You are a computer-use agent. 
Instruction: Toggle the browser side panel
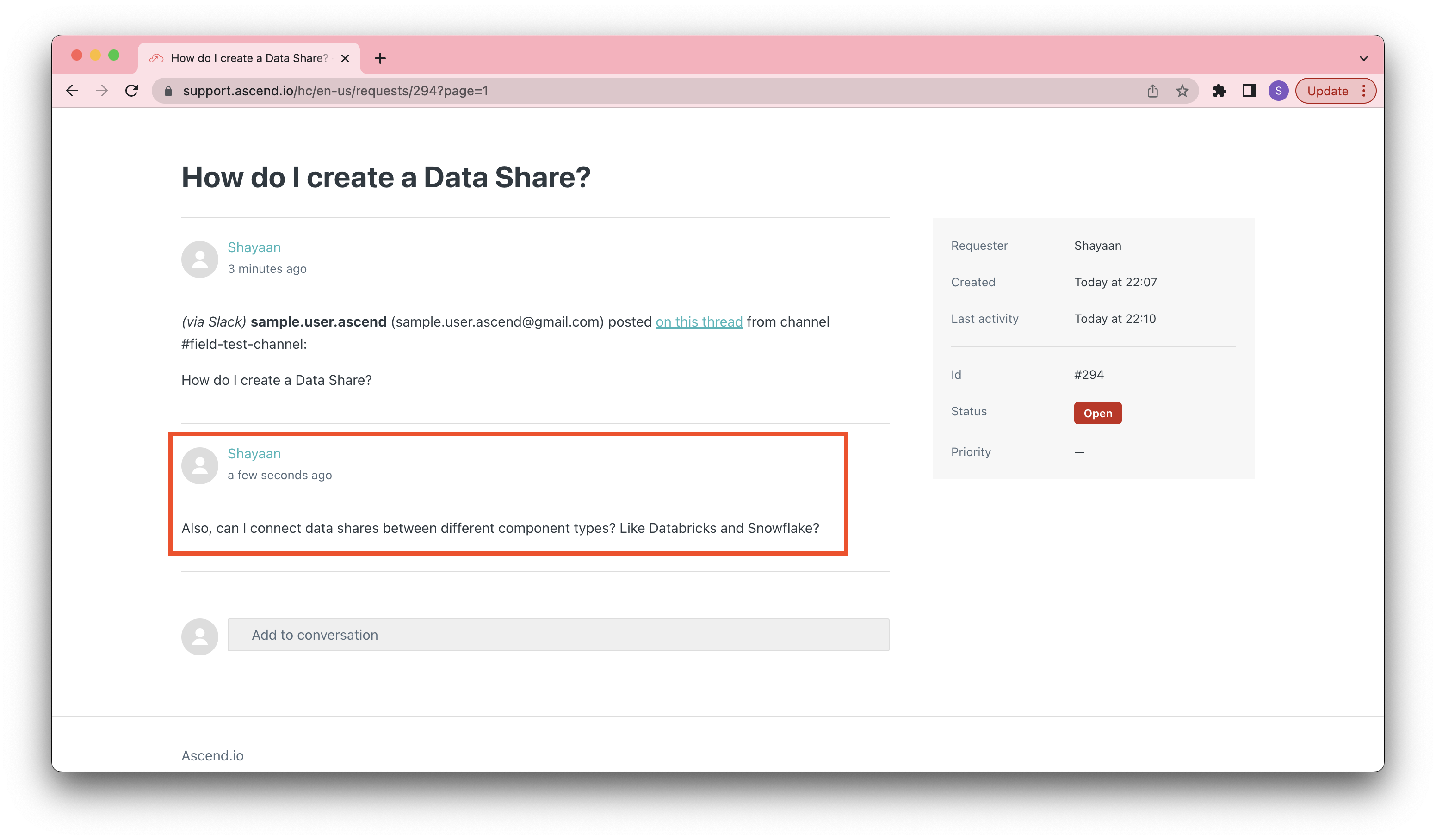(x=1249, y=91)
